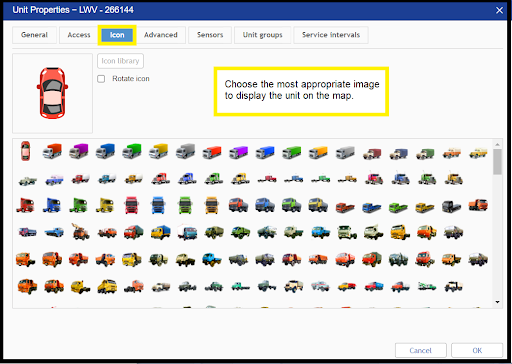
Task: Pick the front-view orange truck cab icon
Action: point(212,205)
